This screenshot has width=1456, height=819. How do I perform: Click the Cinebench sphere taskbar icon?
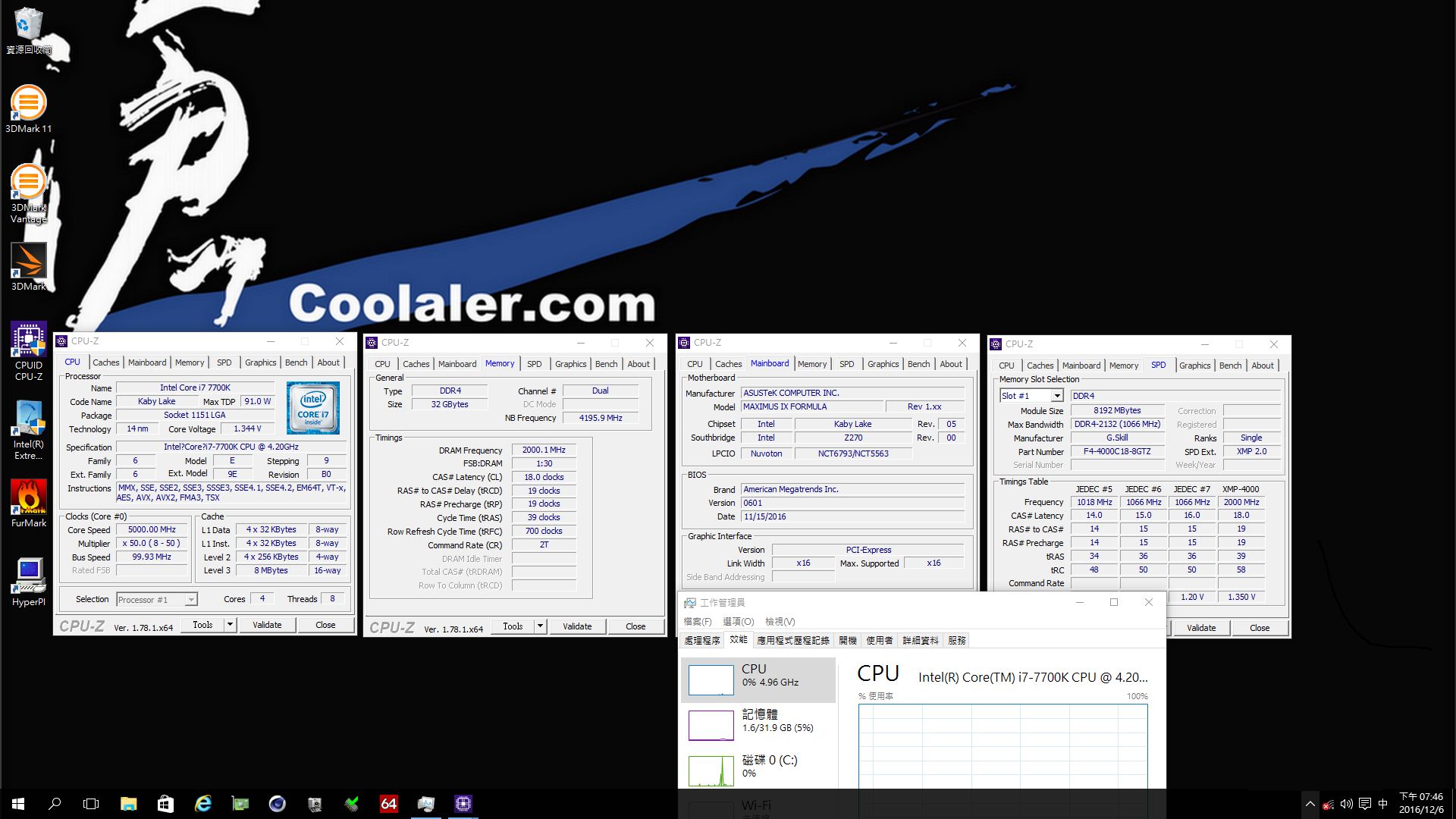tap(277, 804)
